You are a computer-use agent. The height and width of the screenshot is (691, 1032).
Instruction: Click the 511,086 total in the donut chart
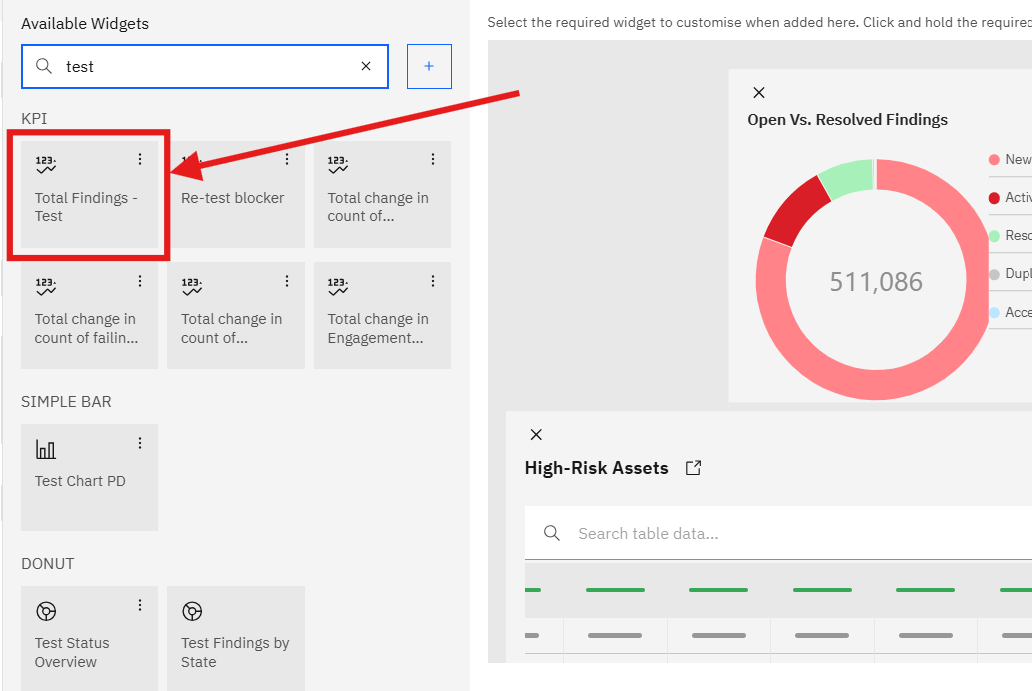coord(875,282)
